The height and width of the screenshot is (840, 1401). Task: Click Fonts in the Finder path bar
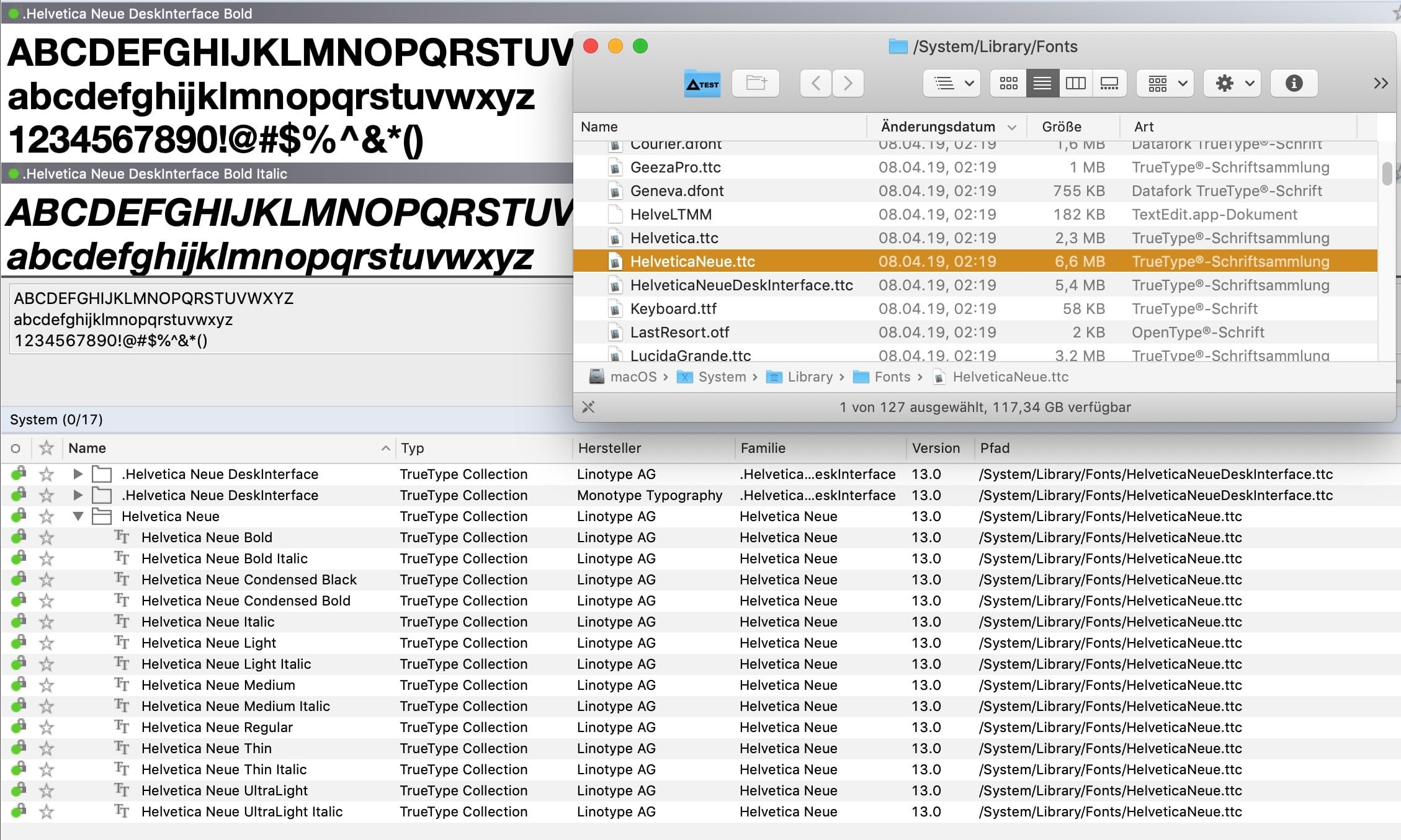click(x=882, y=377)
